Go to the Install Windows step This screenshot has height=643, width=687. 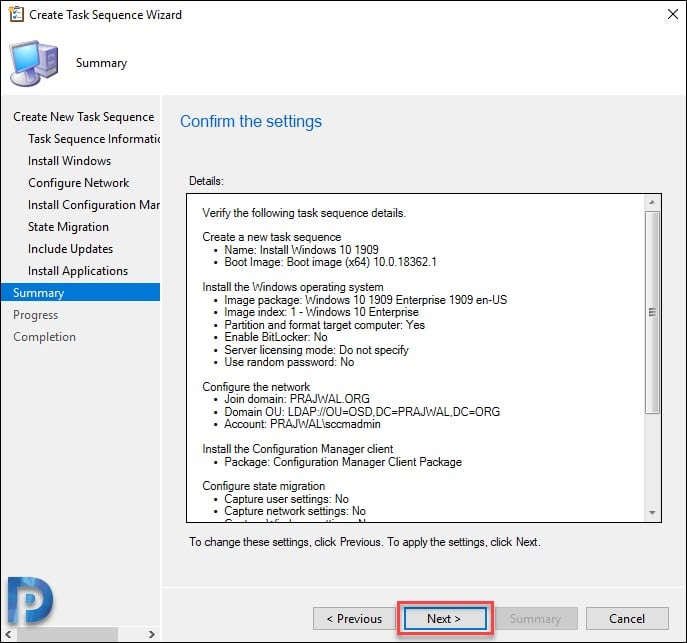[70, 161]
